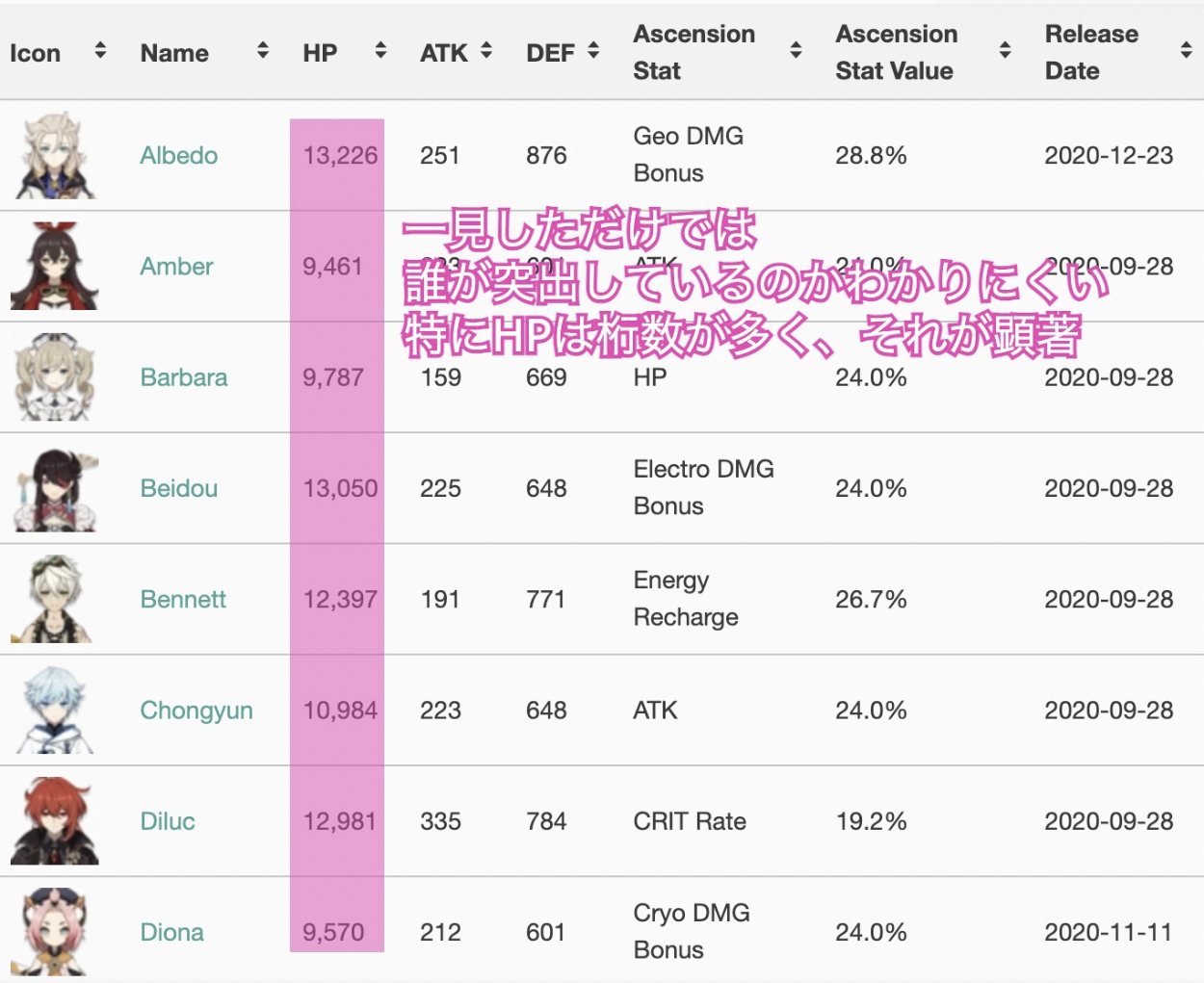
Task: Click Beidou's character portrait icon
Action: [x=55, y=489]
